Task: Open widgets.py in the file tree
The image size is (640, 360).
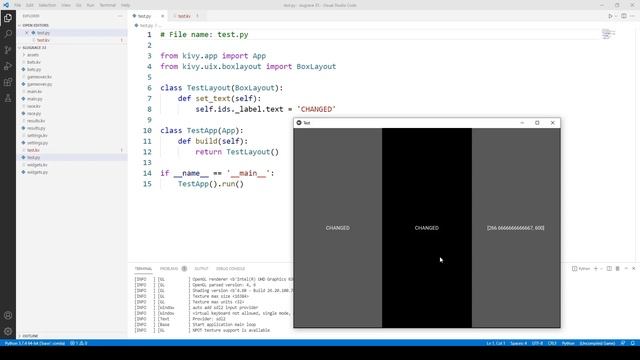Action: click(38, 172)
